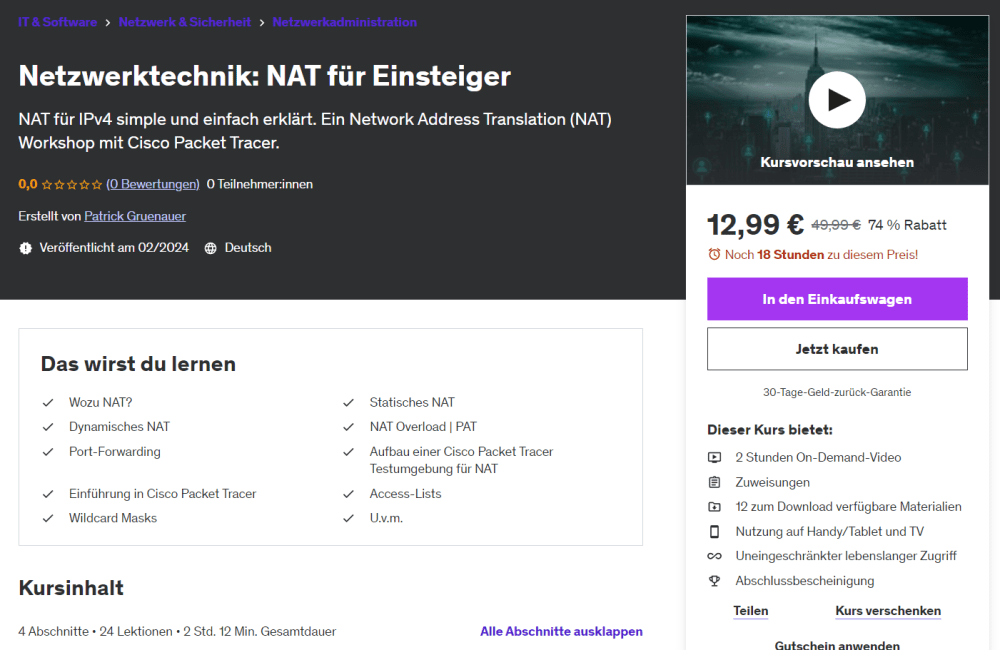Open the IT & Software breadcrumb
Screen dimensions: 1000x650
click(x=57, y=22)
